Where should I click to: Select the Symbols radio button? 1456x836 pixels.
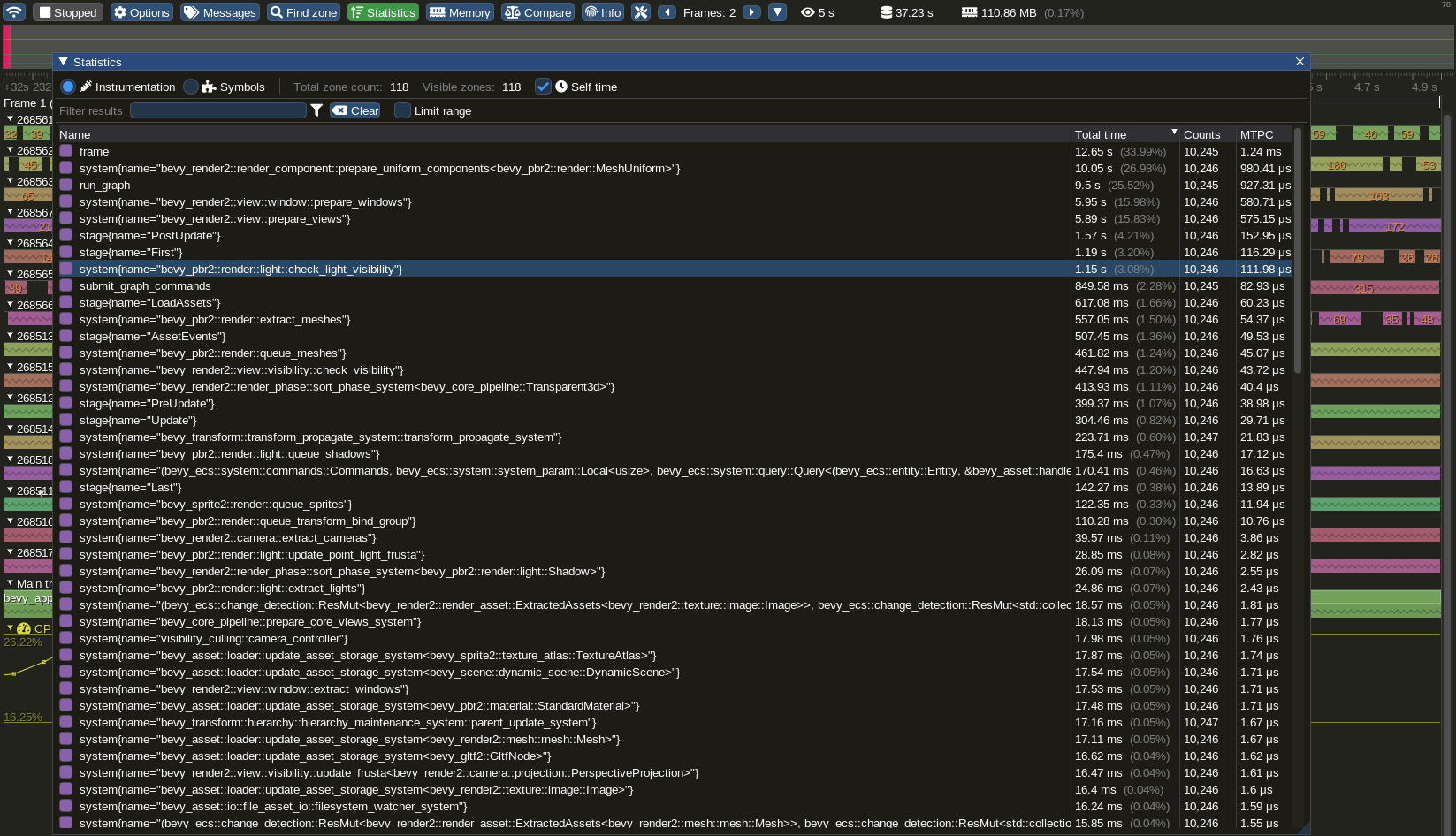(x=191, y=87)
